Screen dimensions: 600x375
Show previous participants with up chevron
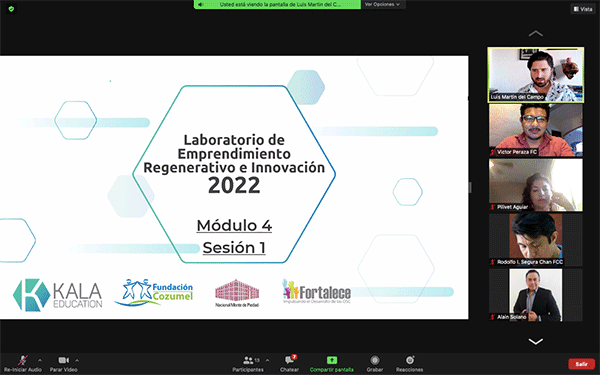tap(535, 34)
